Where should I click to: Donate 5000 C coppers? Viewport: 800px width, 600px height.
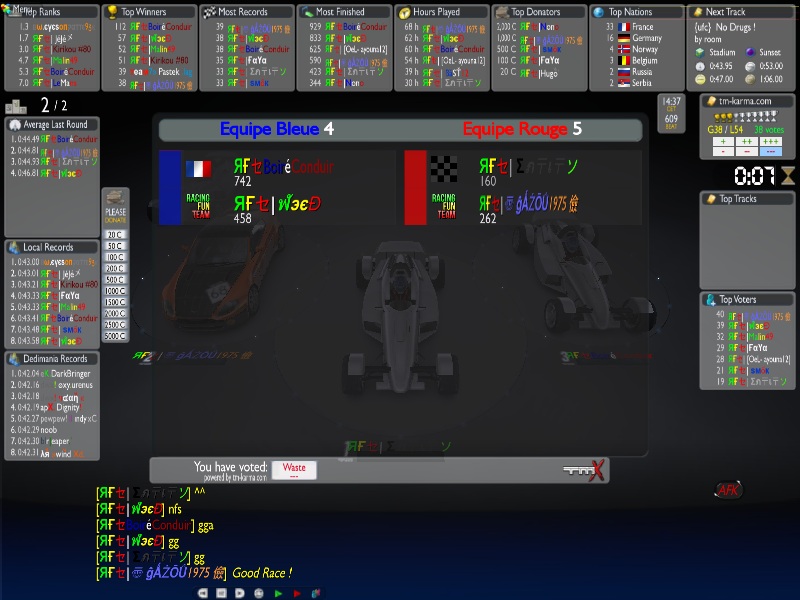coord(115,336)
